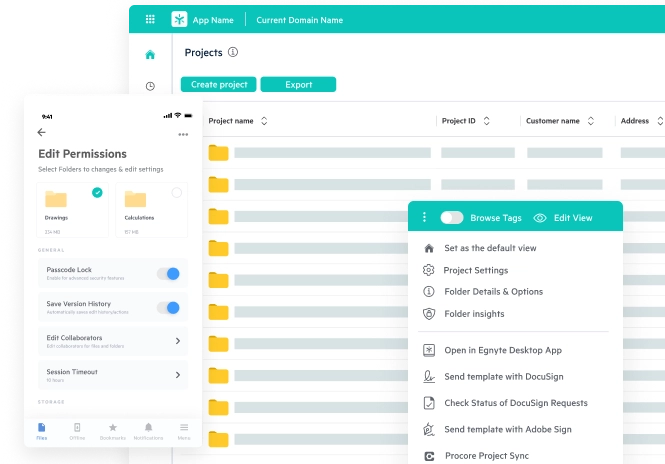The width and height of the screenshot is (665, 464).
Task: Click the info icon beside Projects title
Action: (x=233, y=52)
